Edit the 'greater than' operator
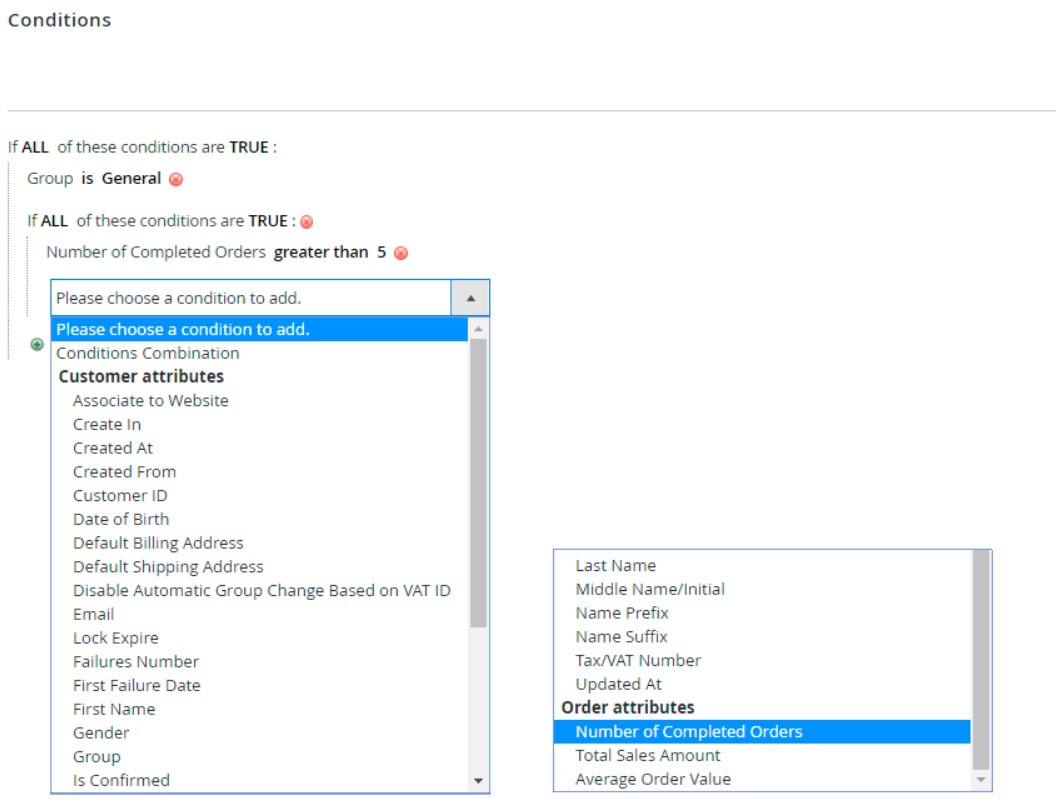 321,252
